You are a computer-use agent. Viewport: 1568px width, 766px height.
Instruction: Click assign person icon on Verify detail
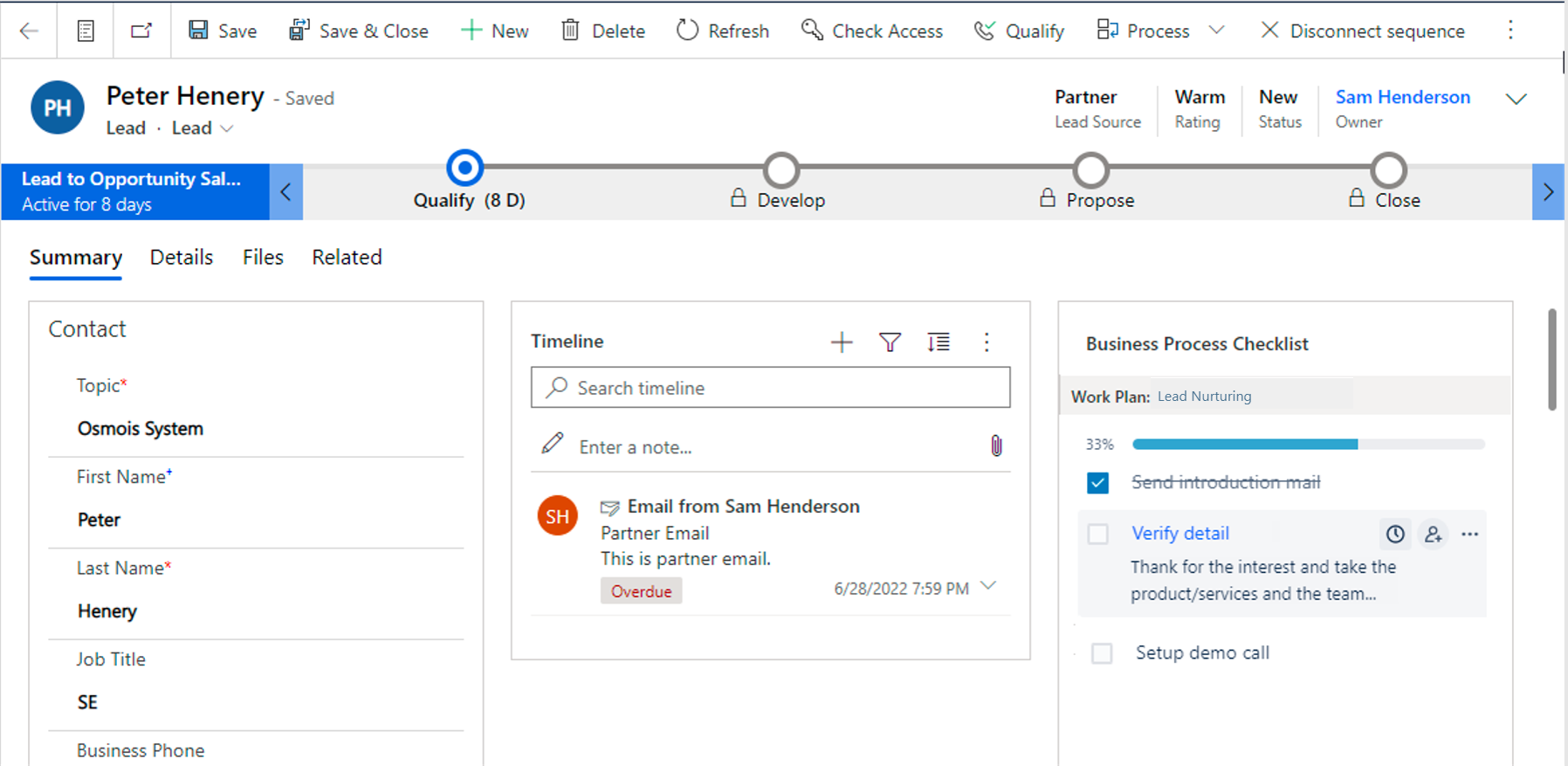coord(1433,534)
